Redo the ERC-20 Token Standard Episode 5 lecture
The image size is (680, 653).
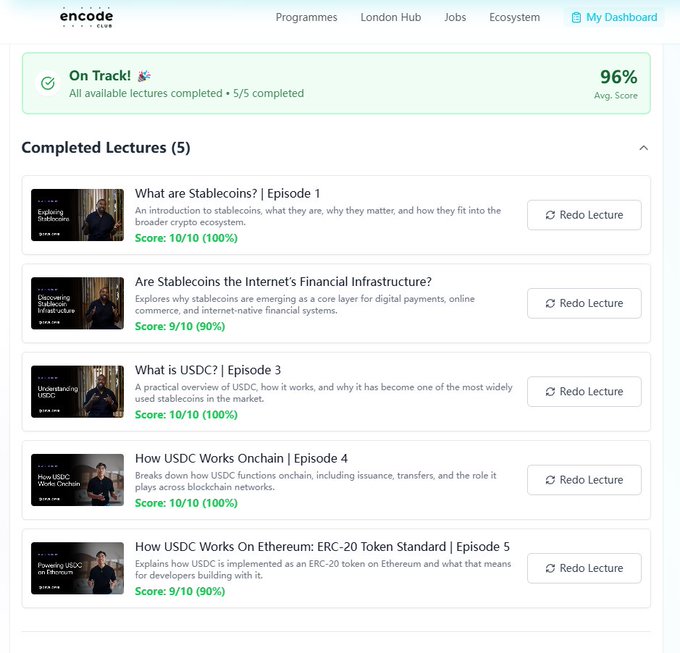point(584,568)
